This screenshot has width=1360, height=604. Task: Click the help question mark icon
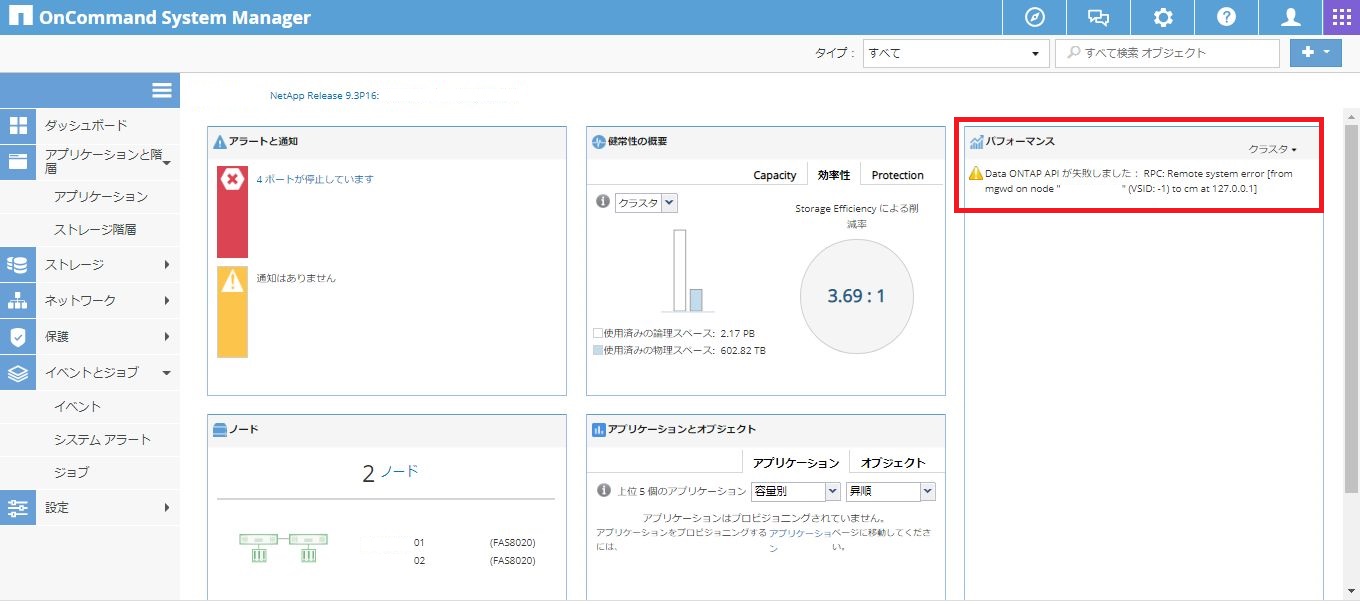click(1226, 18)
